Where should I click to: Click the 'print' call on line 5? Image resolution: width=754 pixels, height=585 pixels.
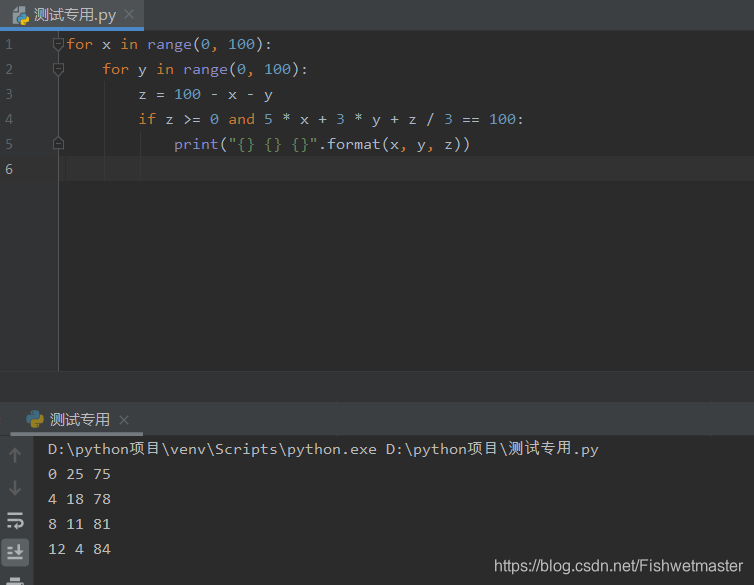tap(196, 145)
